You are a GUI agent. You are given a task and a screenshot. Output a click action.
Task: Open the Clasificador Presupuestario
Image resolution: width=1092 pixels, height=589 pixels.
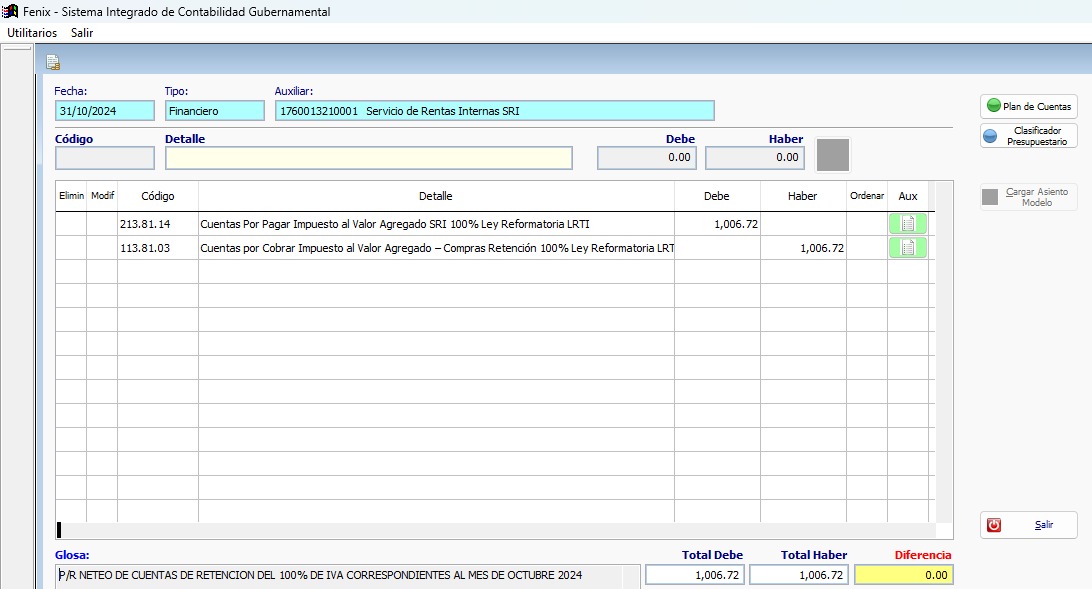[x=1028, y=136]
